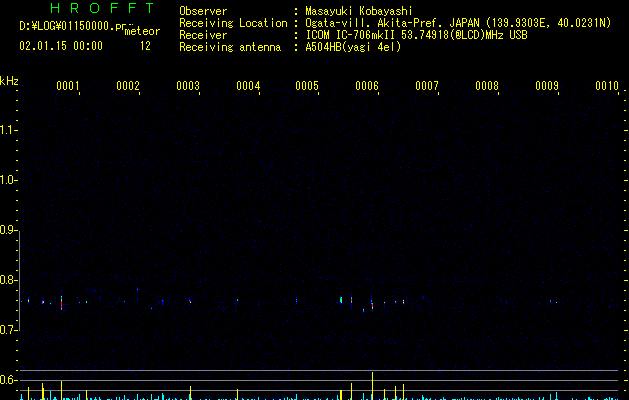This screenshot has height=400, width=629.
Task: Click time marker 0005
Action: click(x=307, y=86)
